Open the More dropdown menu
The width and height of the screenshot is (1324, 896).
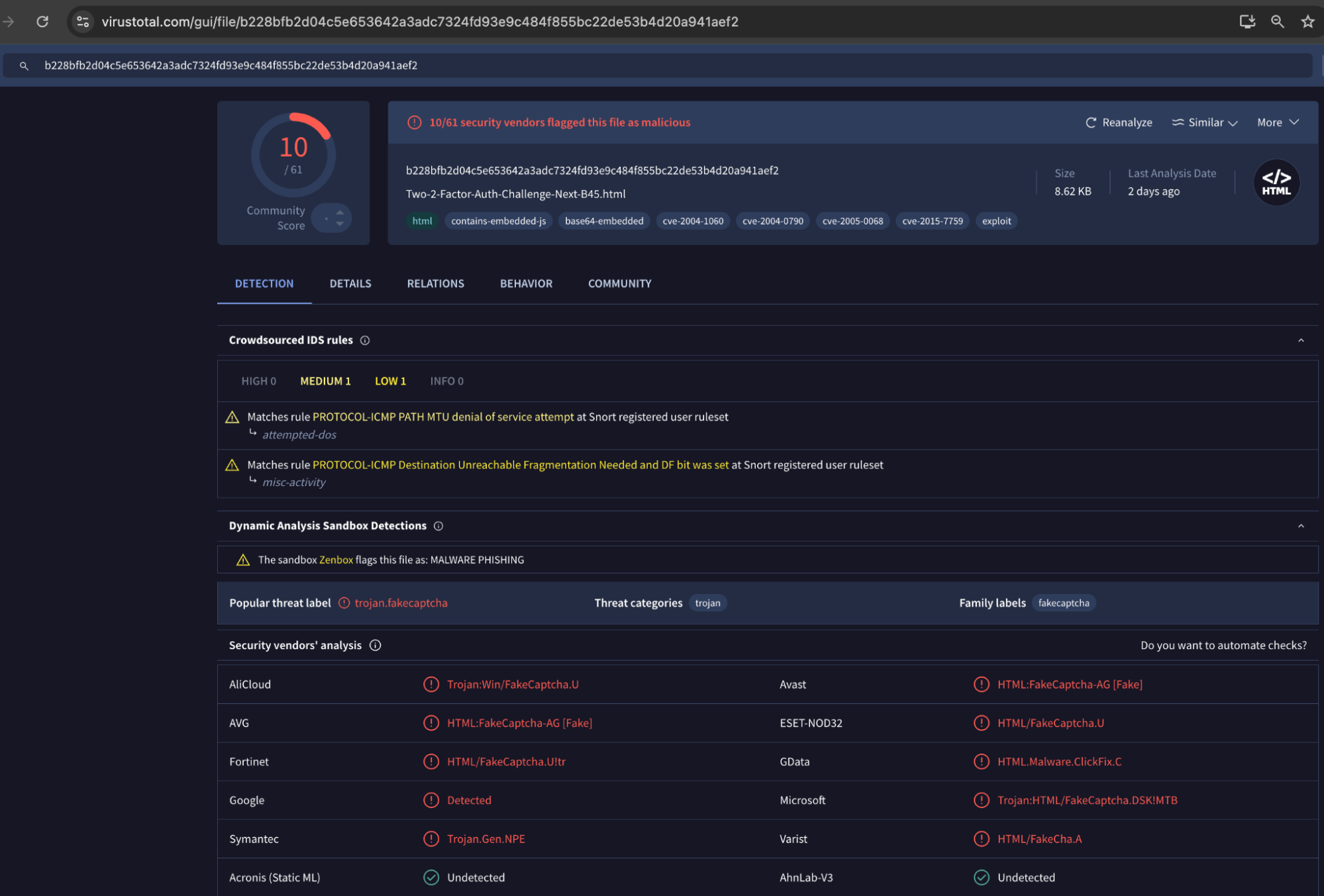click(x=1278, y=123)
